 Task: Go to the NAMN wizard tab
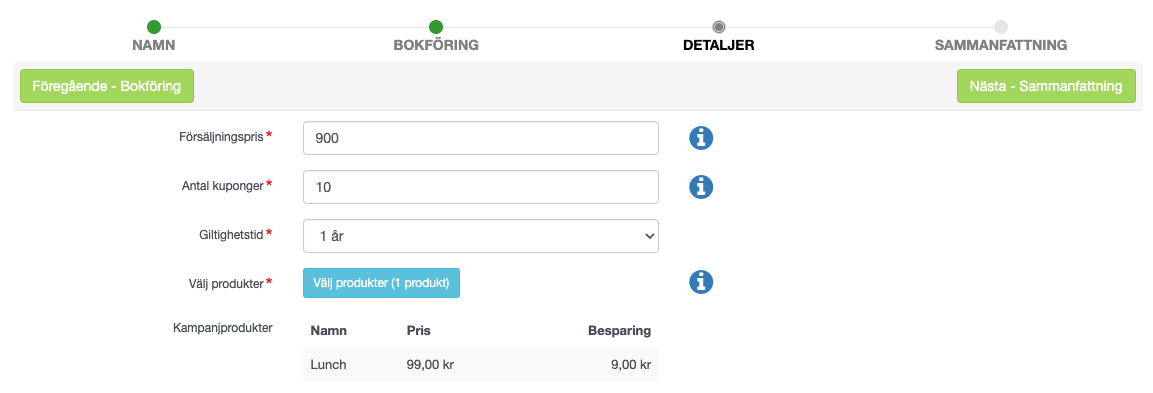[x=154, y=46]
